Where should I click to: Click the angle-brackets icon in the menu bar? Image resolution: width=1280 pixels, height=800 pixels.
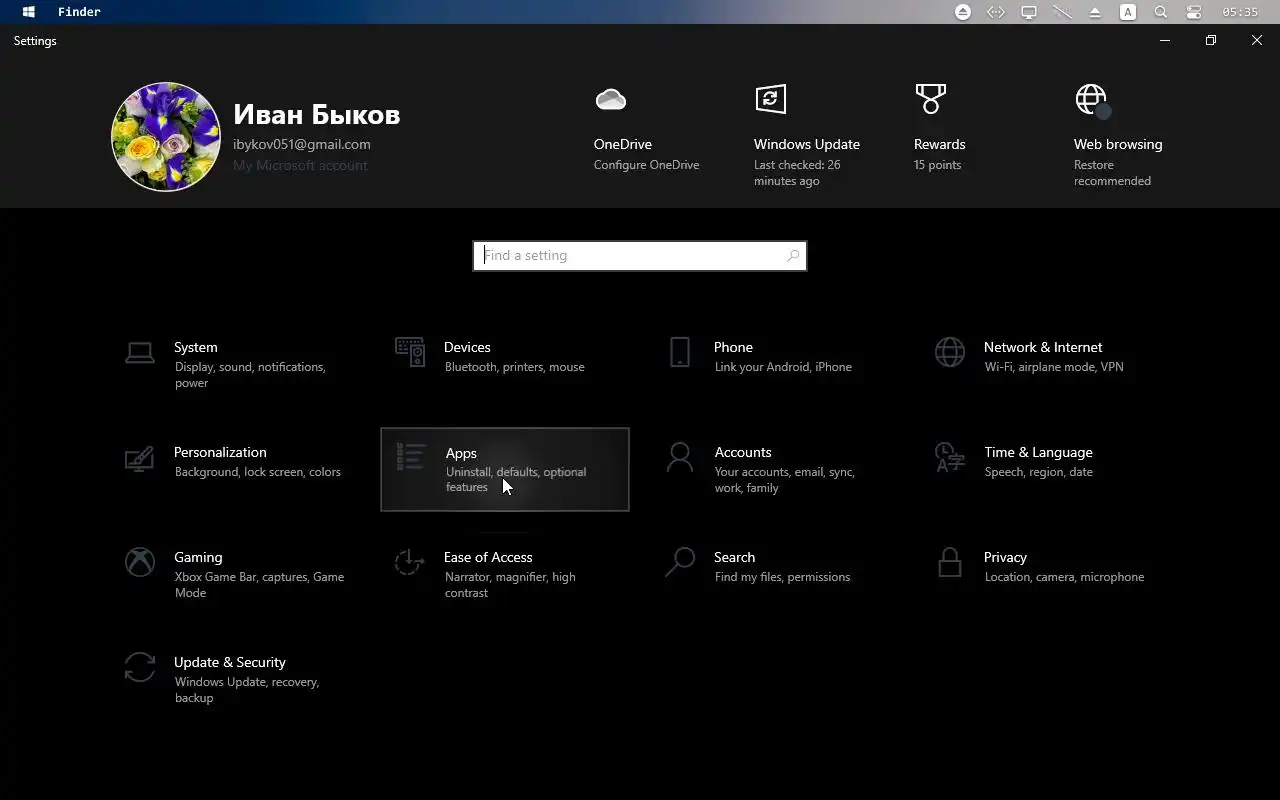pyautogui.click(x=996, y=12)
